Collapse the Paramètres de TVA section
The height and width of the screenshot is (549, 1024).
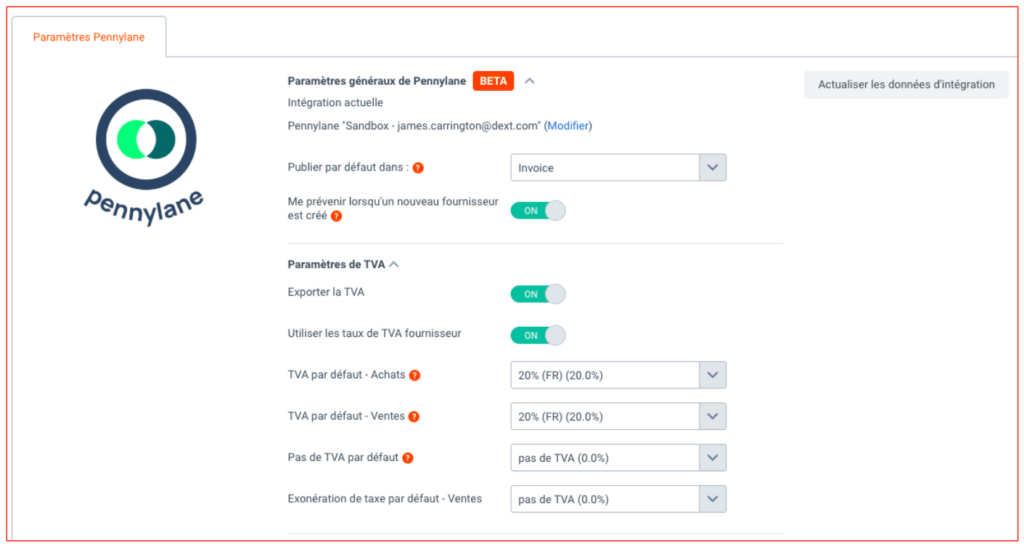pos(394,264)
